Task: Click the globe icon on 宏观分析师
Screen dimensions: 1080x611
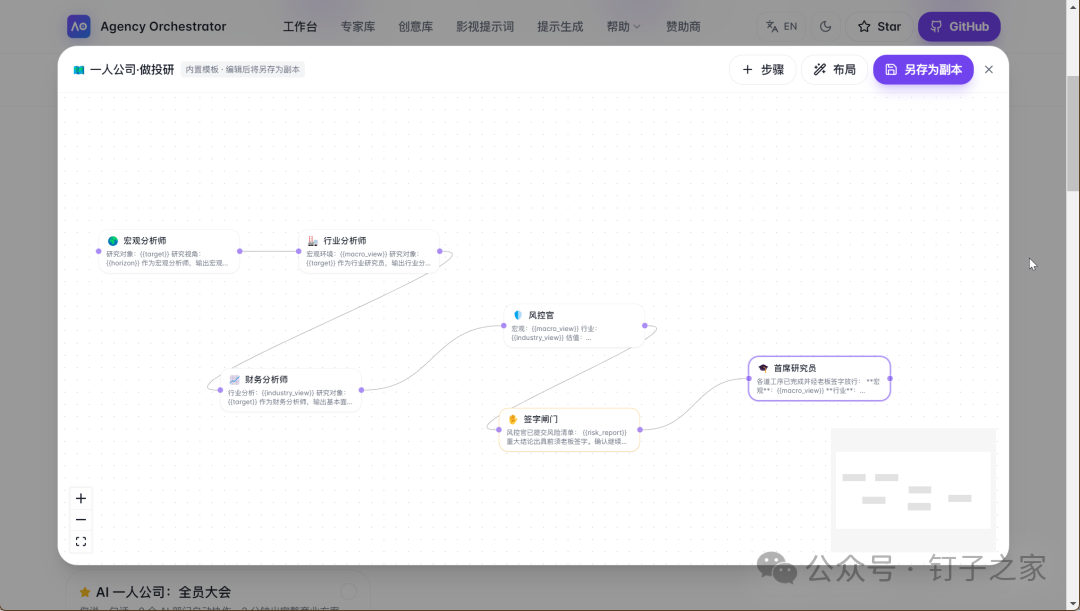Action: click(113, 241)
